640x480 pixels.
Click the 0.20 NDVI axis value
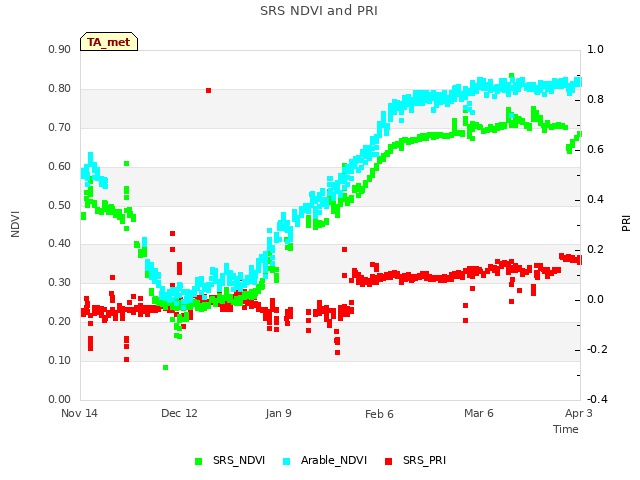click(x=60, y=322)
